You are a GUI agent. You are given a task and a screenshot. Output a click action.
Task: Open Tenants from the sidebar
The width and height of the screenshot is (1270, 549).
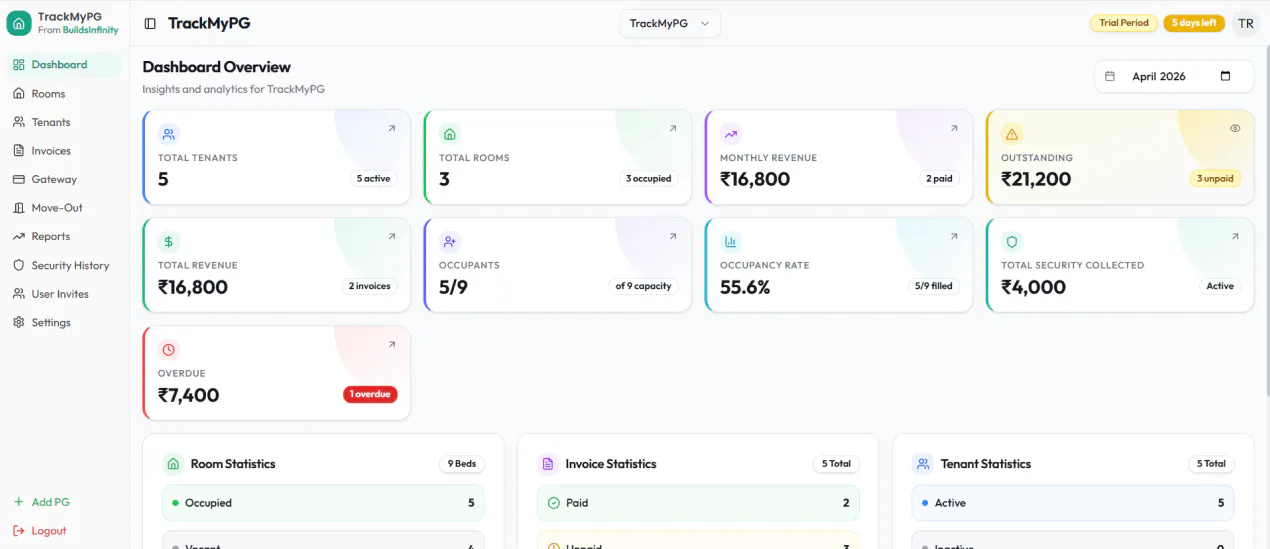(x=64, y=122)
